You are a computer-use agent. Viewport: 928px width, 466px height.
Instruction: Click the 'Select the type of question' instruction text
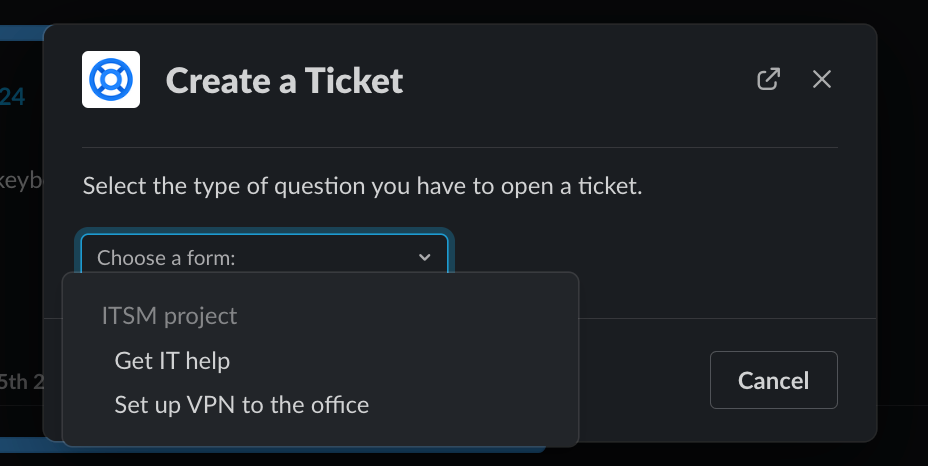pos(361,186)
